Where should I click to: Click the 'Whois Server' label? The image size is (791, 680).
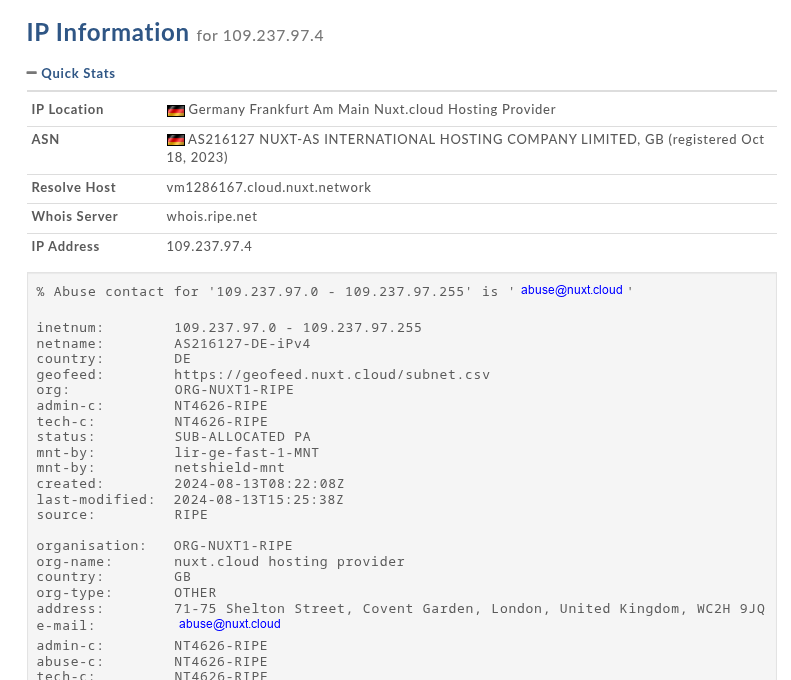75,216
